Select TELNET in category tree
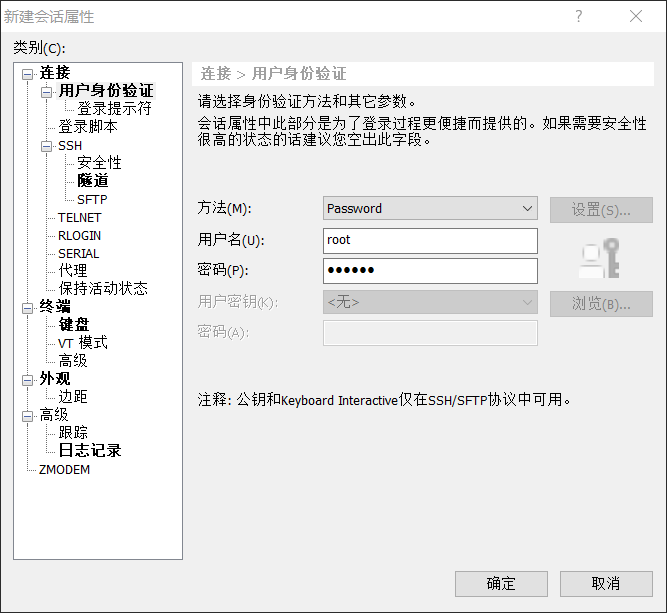 (x=80, y=218)
